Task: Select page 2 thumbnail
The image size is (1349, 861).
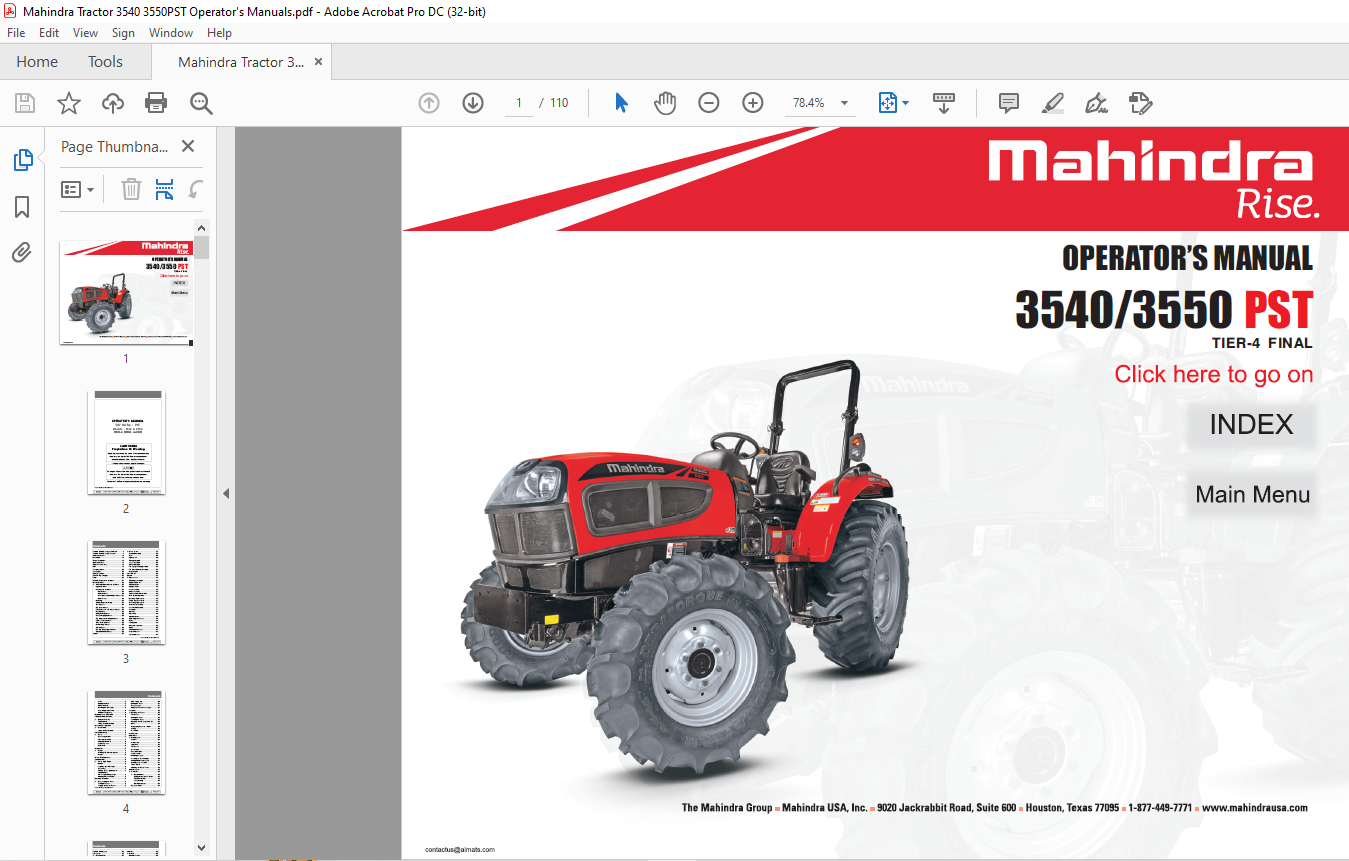Action: tap(126, 442)
